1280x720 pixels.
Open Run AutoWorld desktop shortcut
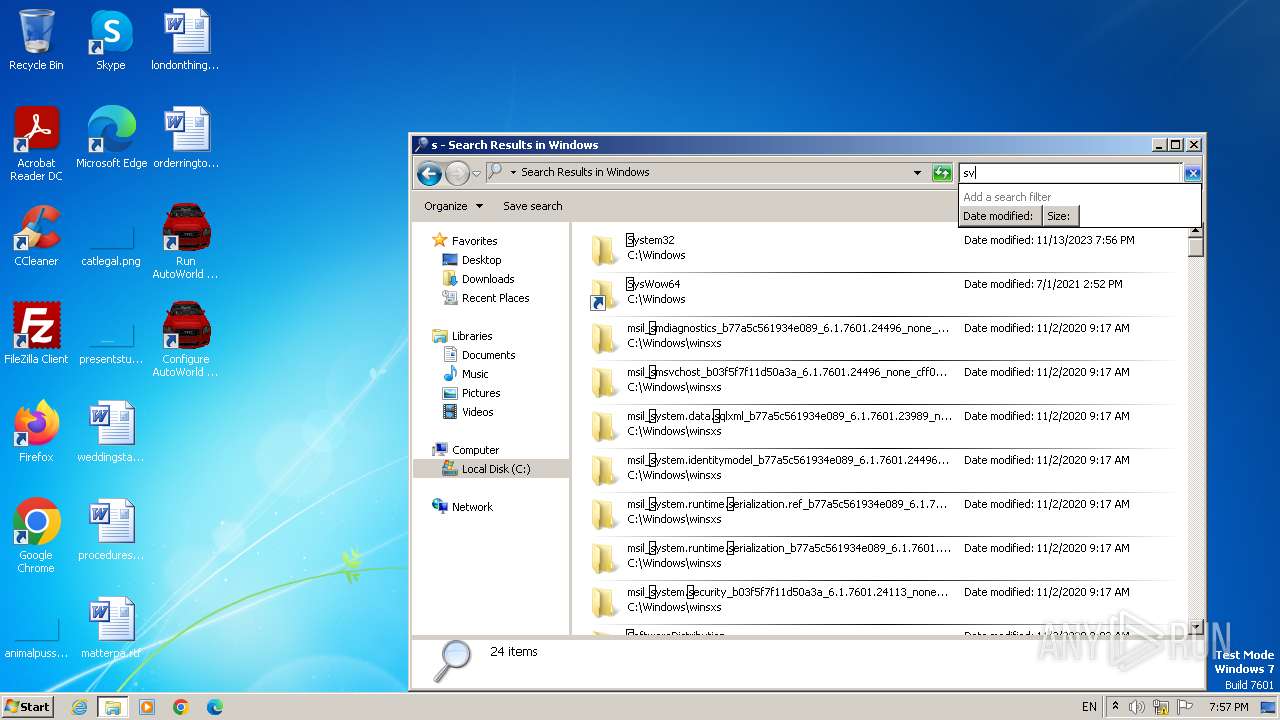[185, 241]
